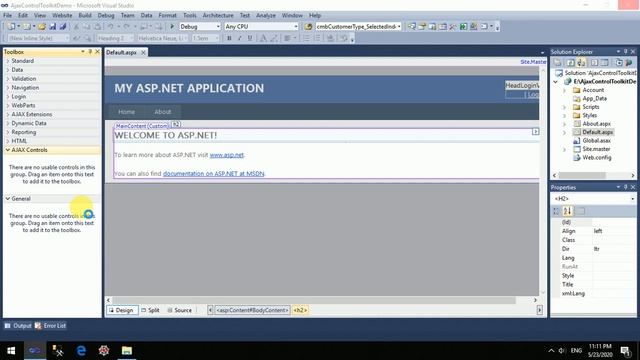Click the Foreground Color icon
The width and height of the screenshot is (640, 360).
click(263, 38)
